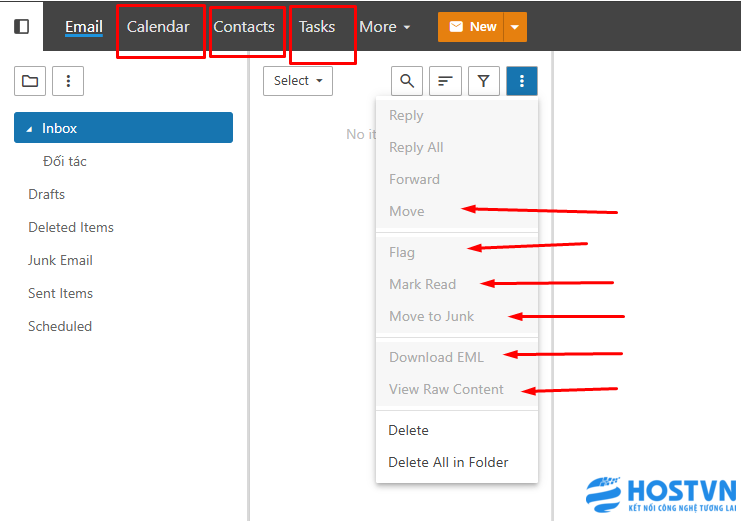Open the Contacts tab

(244, 27)
